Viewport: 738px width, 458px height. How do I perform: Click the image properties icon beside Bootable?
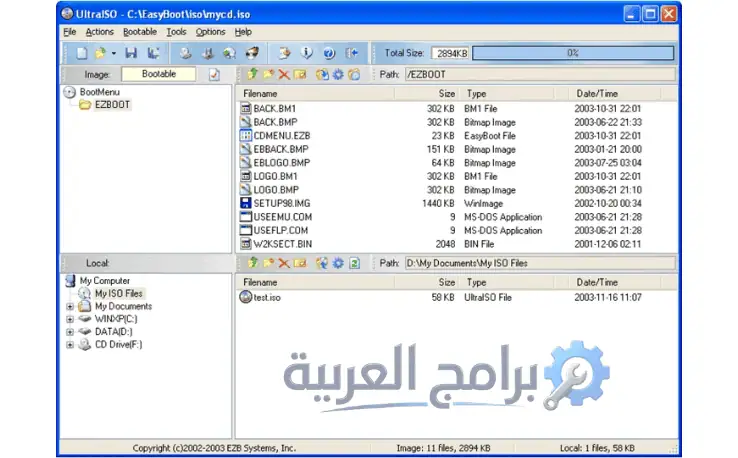pos(214,74)
